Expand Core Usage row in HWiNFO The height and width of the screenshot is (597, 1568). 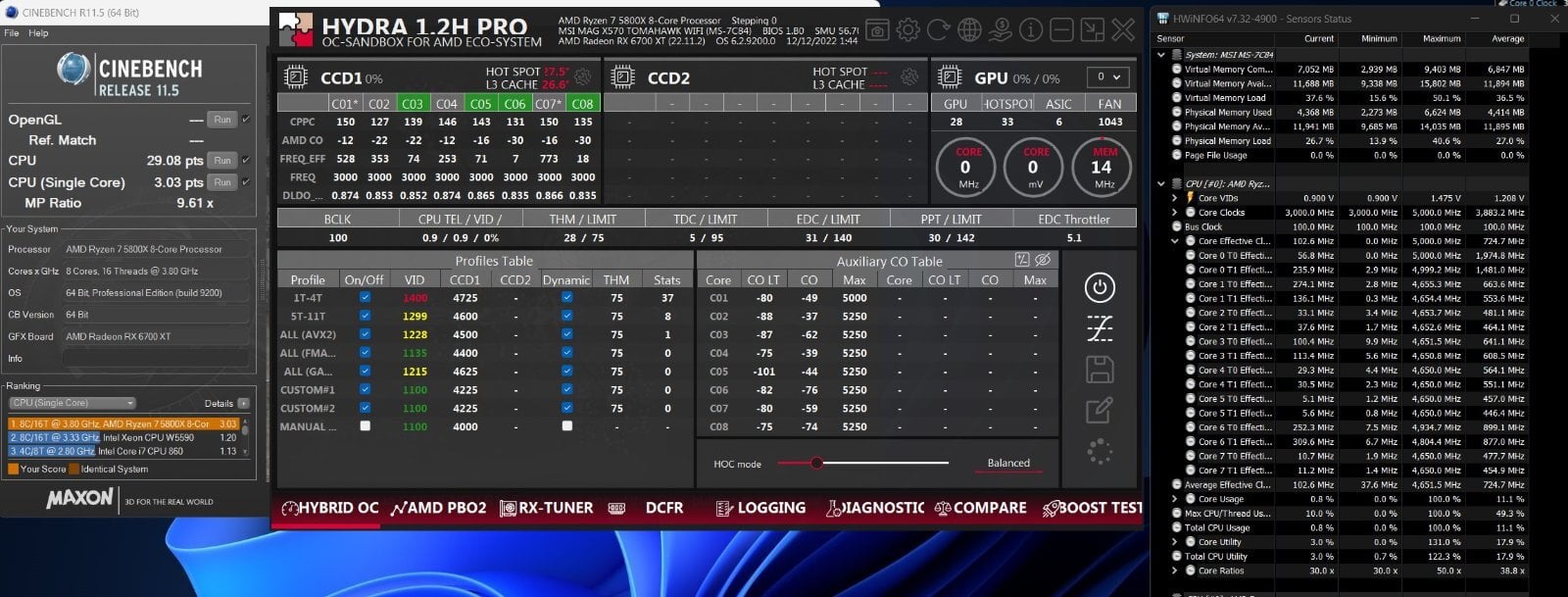point(1176,499)
